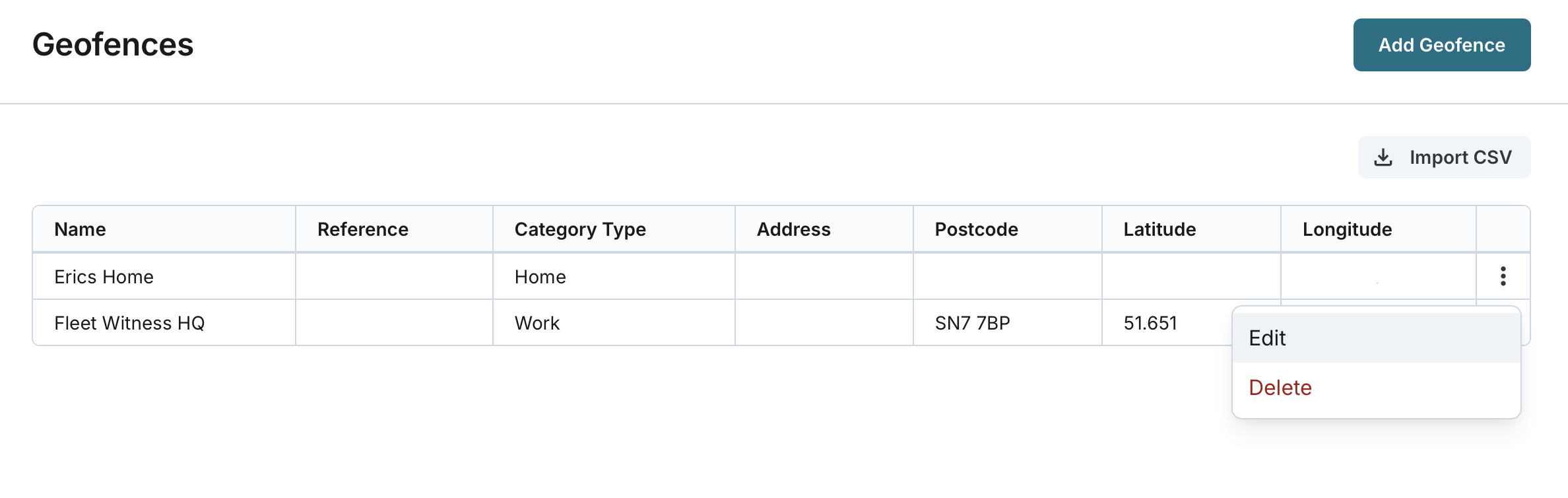Click the SN7 7BP postcode cell
This screenshot has height=498, width=1568.
972,323
